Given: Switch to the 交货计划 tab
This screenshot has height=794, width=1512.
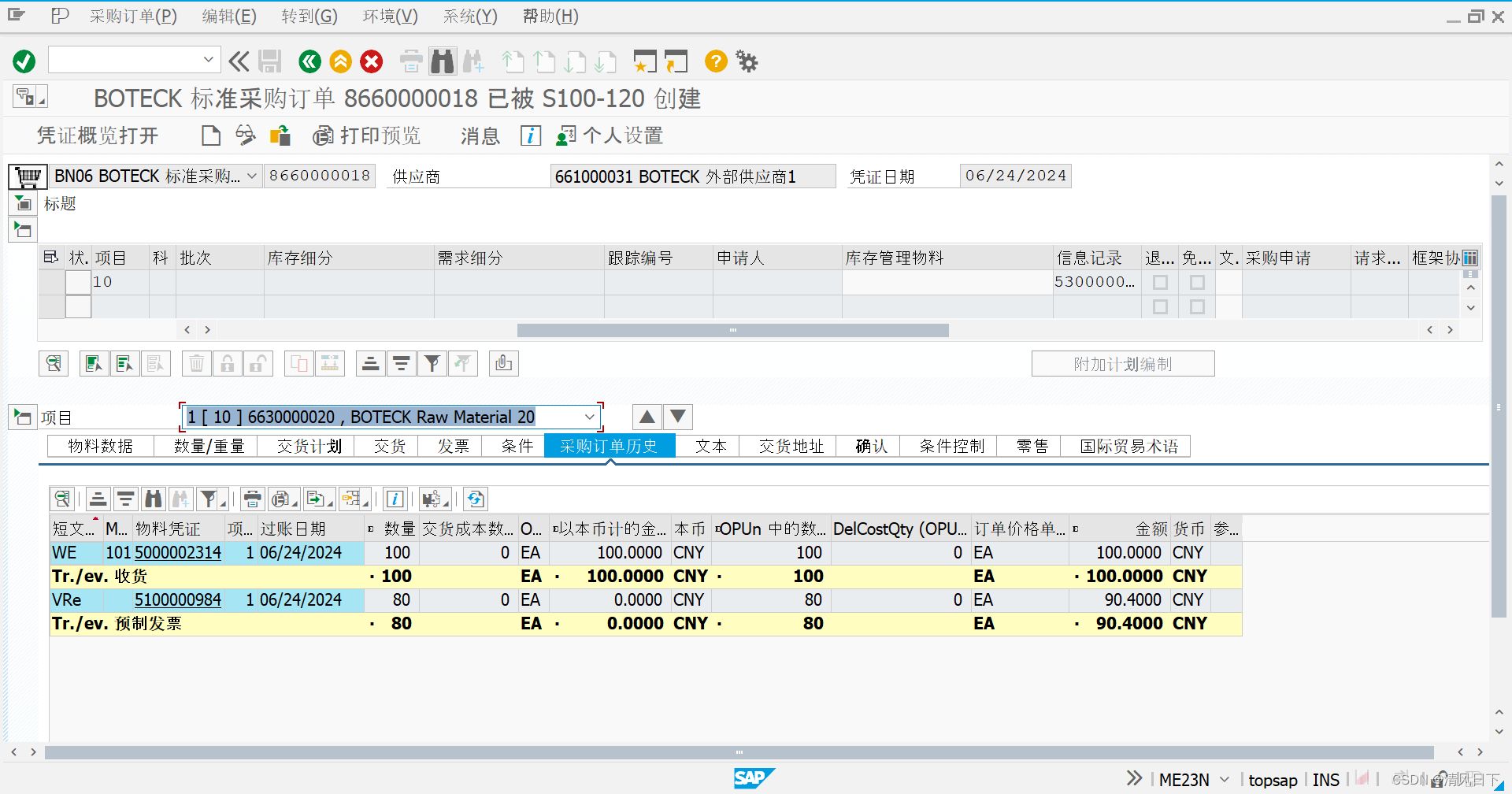Looking at the screenshot, I should click(309, 446).
